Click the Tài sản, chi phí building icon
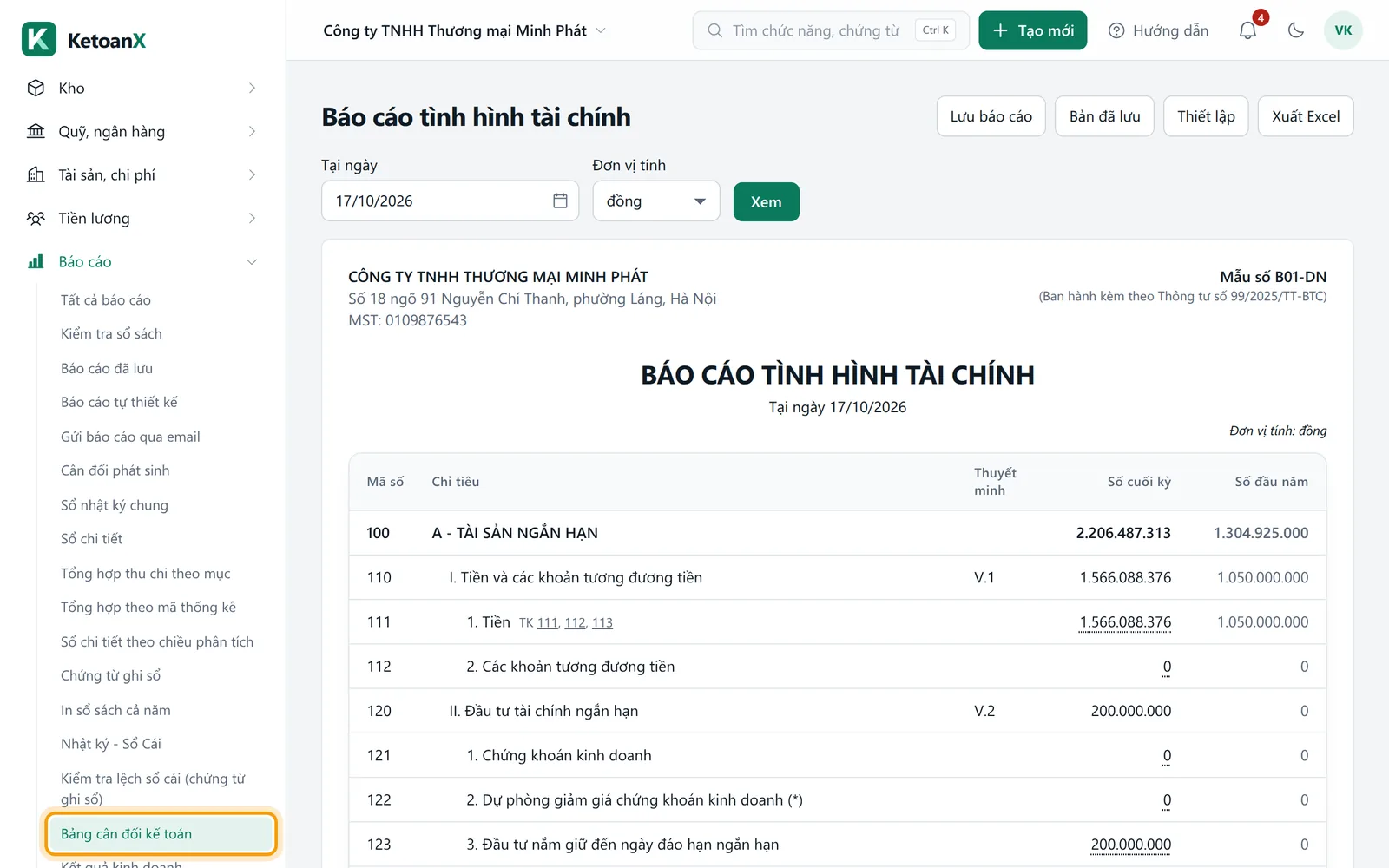The width and height of the screenshot is (1389, 868). pos(36,174)
